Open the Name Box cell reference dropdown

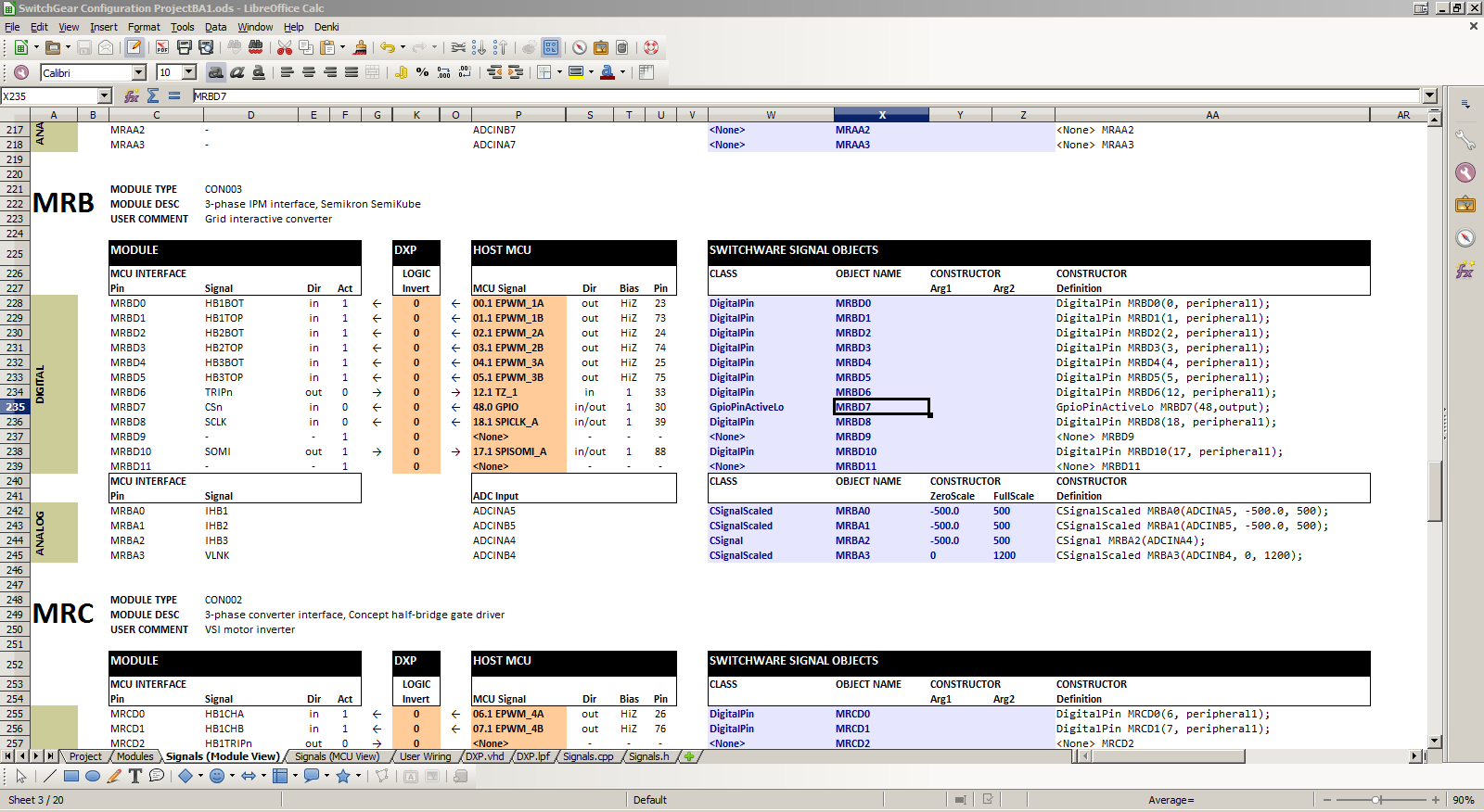[104, 95]
